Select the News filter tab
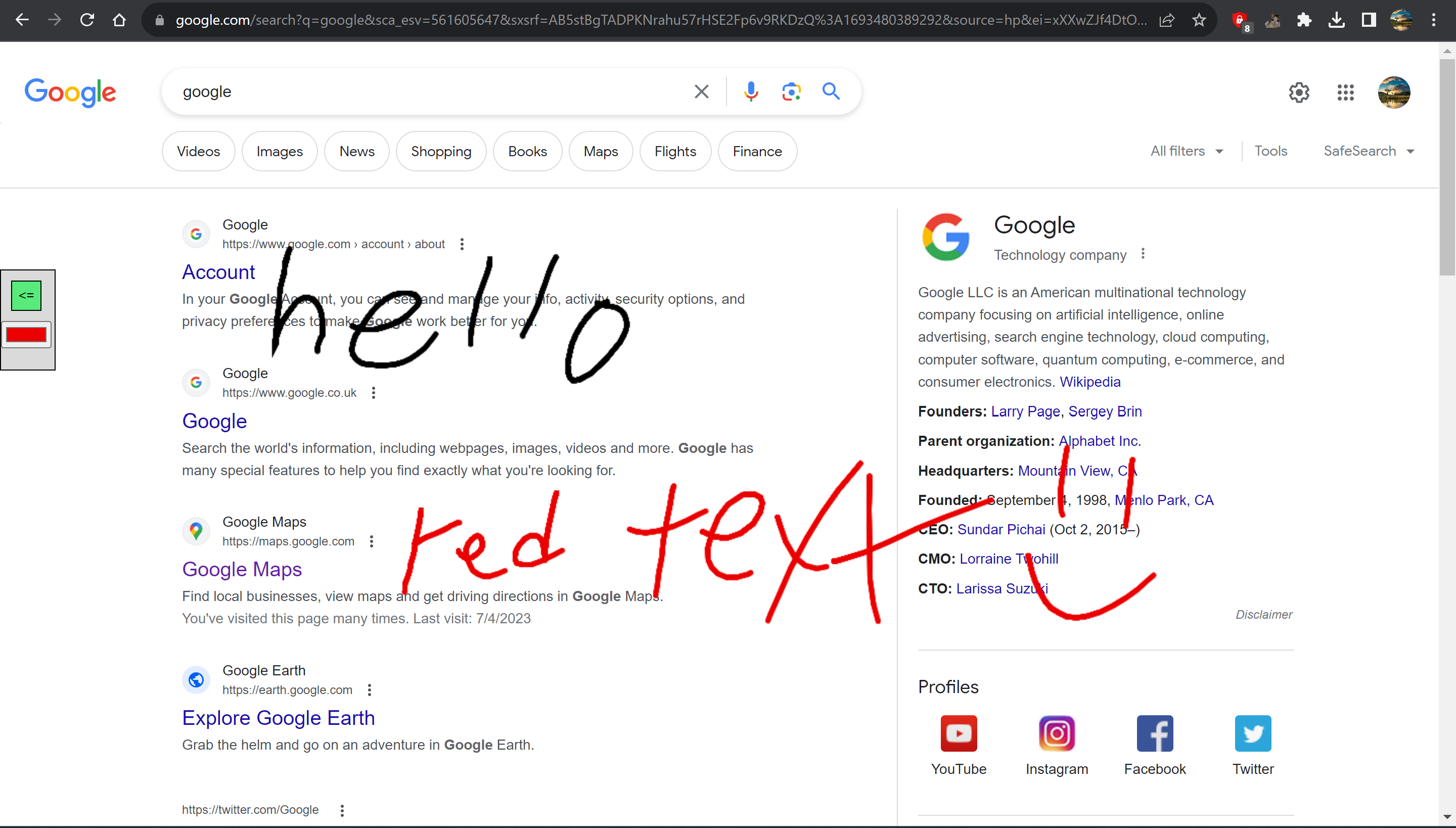 click(x=356, y=151)
